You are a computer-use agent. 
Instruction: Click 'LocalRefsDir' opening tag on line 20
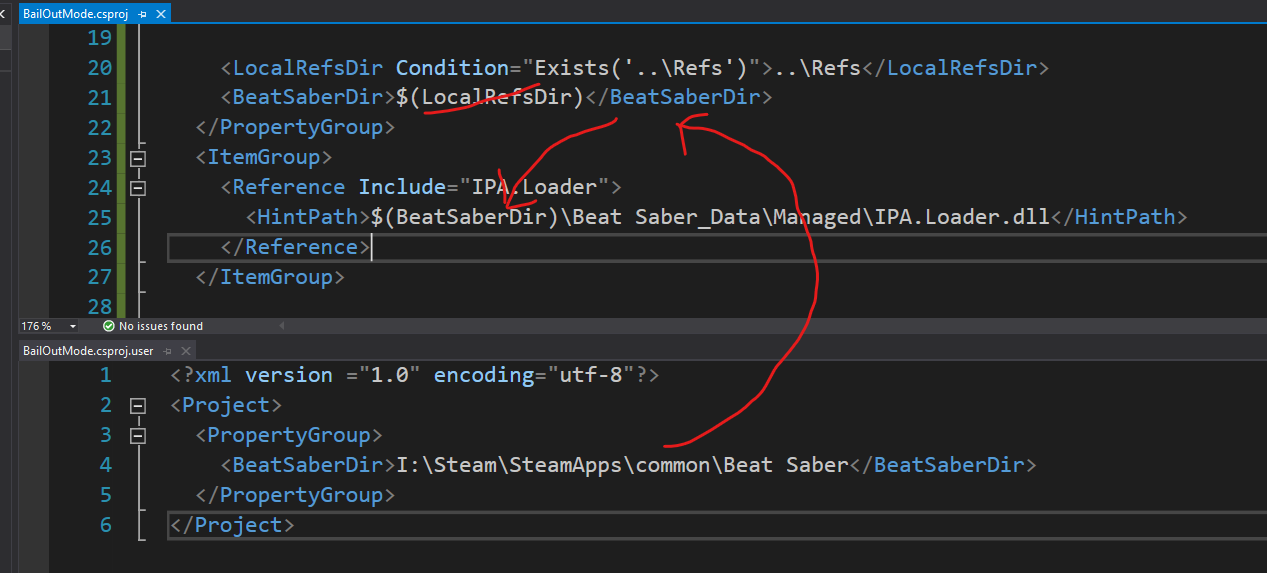click(309, 68)
